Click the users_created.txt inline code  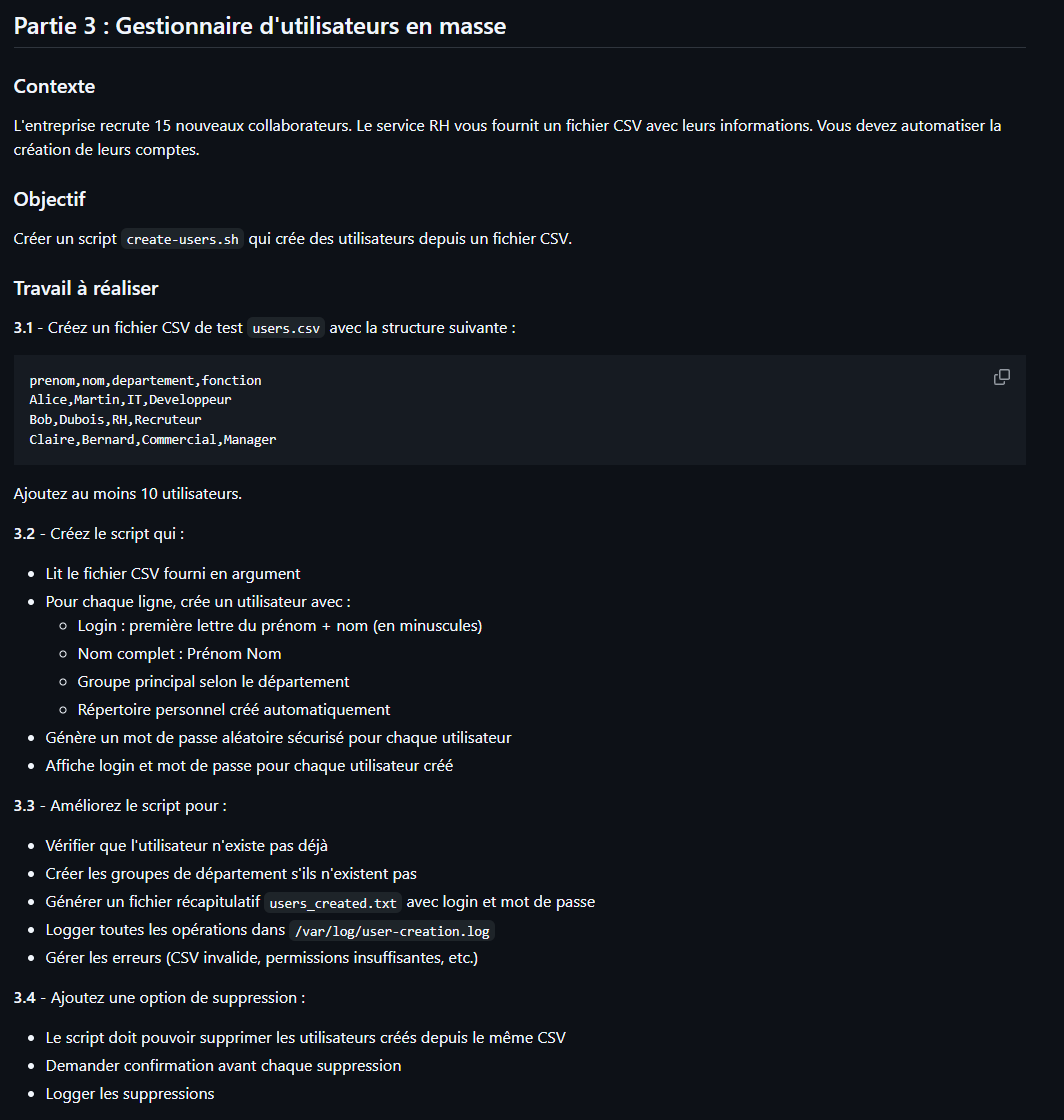334,903
